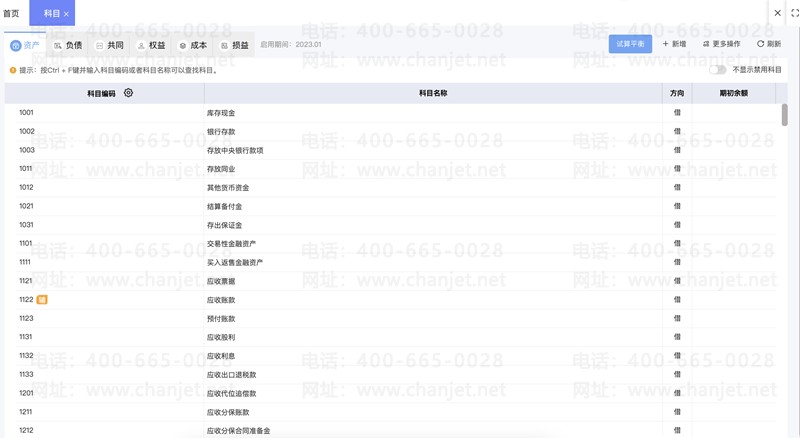
Task: Click the 试算平衡 button
Action: (x=630, y=44)
